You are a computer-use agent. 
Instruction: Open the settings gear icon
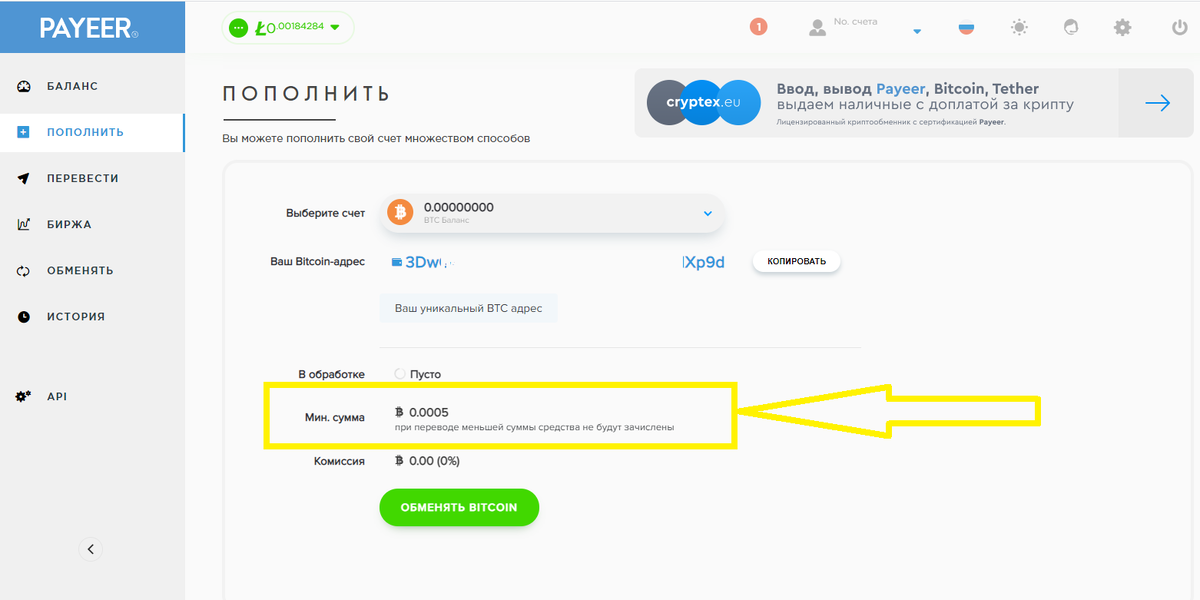click(1123, 27)
